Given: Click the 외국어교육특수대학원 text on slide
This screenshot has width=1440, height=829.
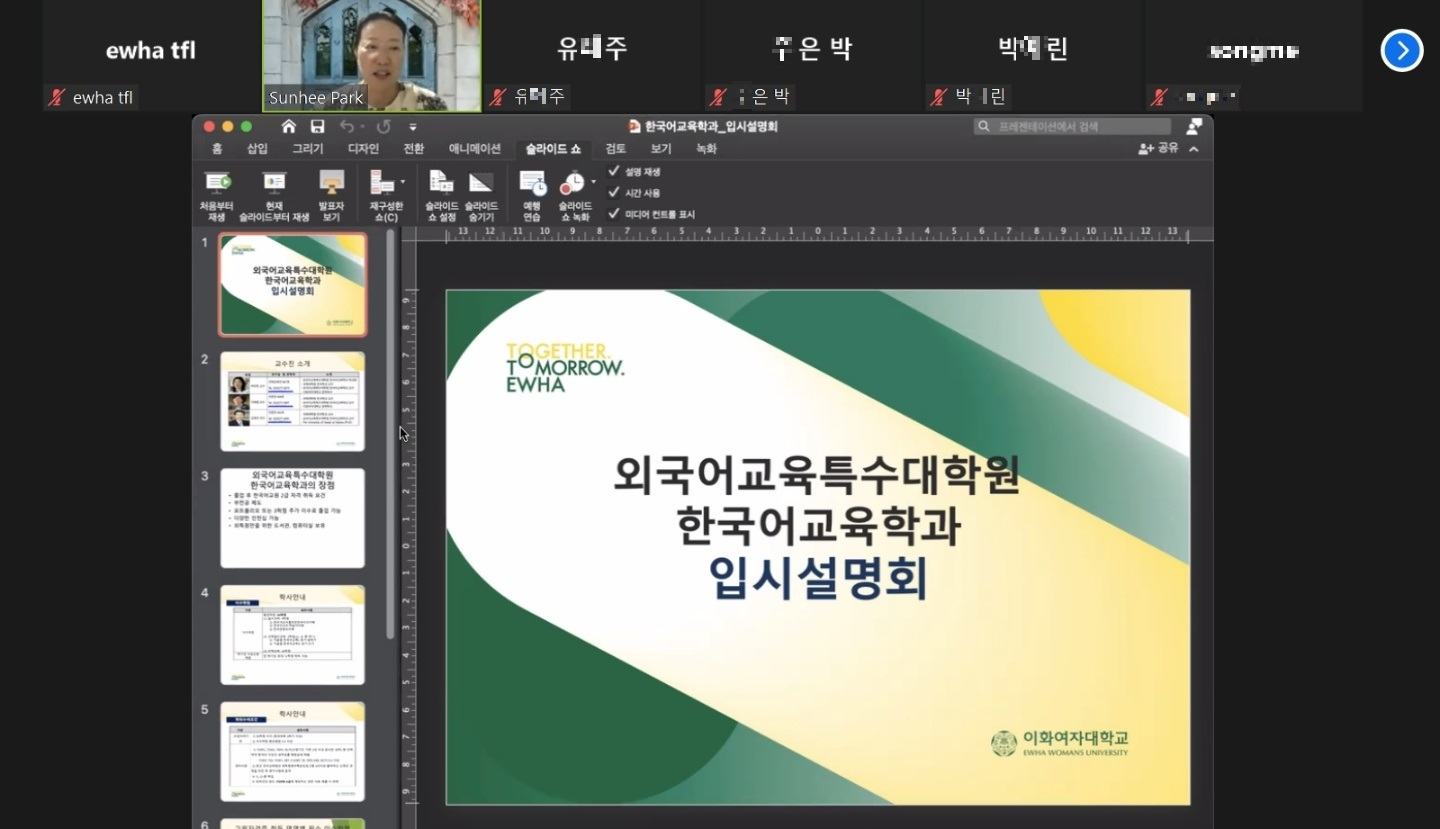Looking at the screenshot, I should [x=818, y=475].
